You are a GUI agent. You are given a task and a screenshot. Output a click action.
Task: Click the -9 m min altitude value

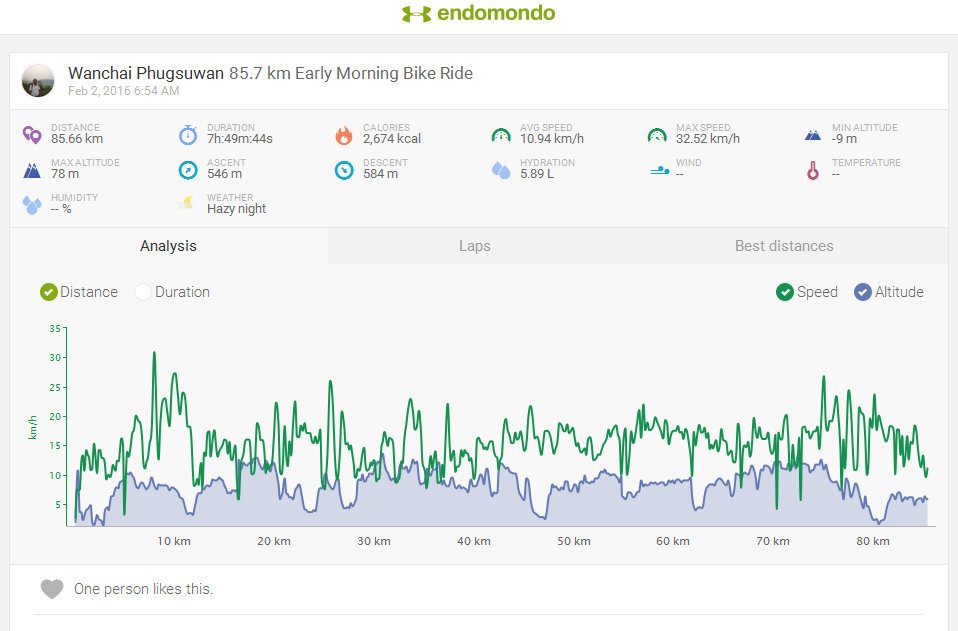click(844, 139)
